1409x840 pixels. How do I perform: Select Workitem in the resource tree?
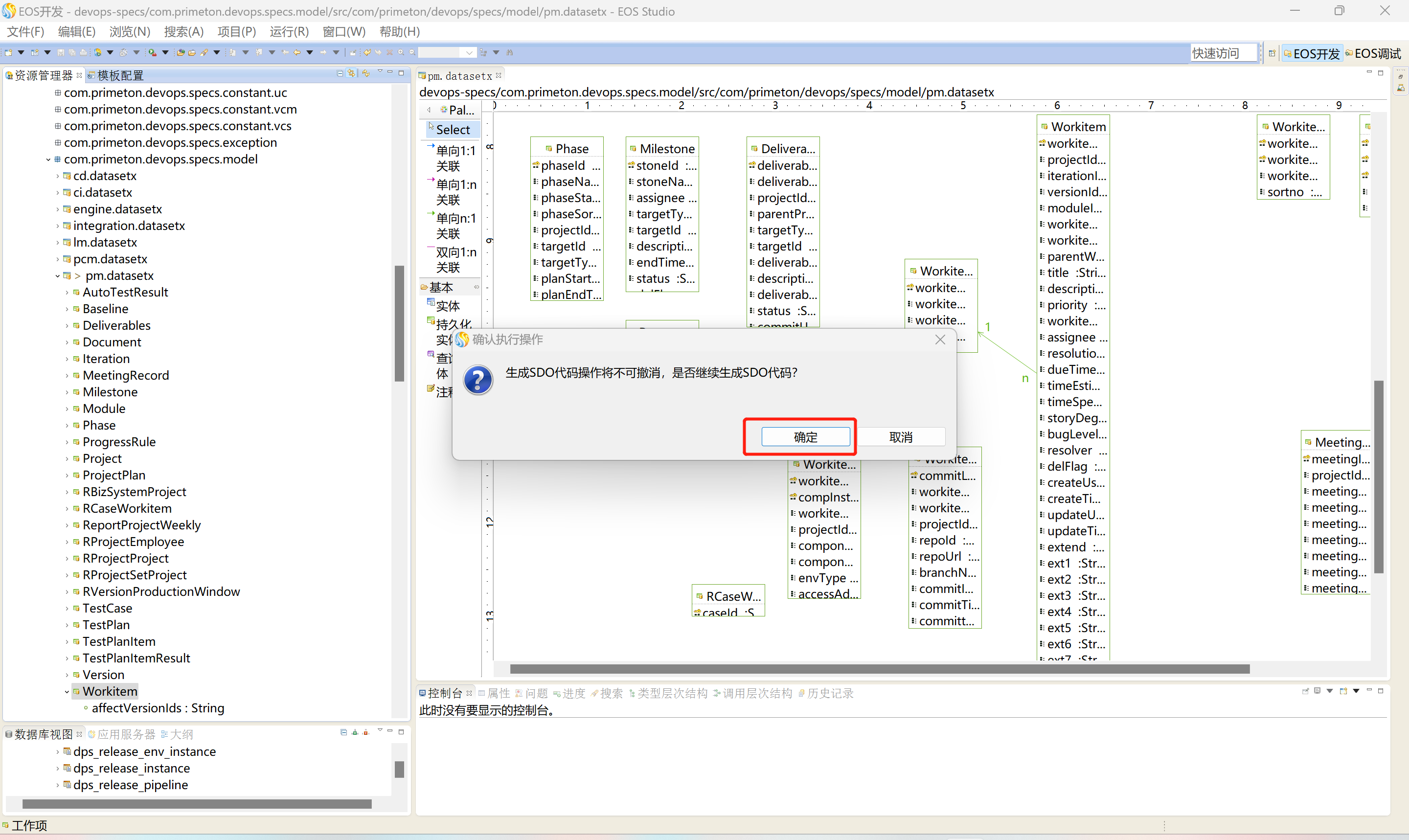point(109,690)
